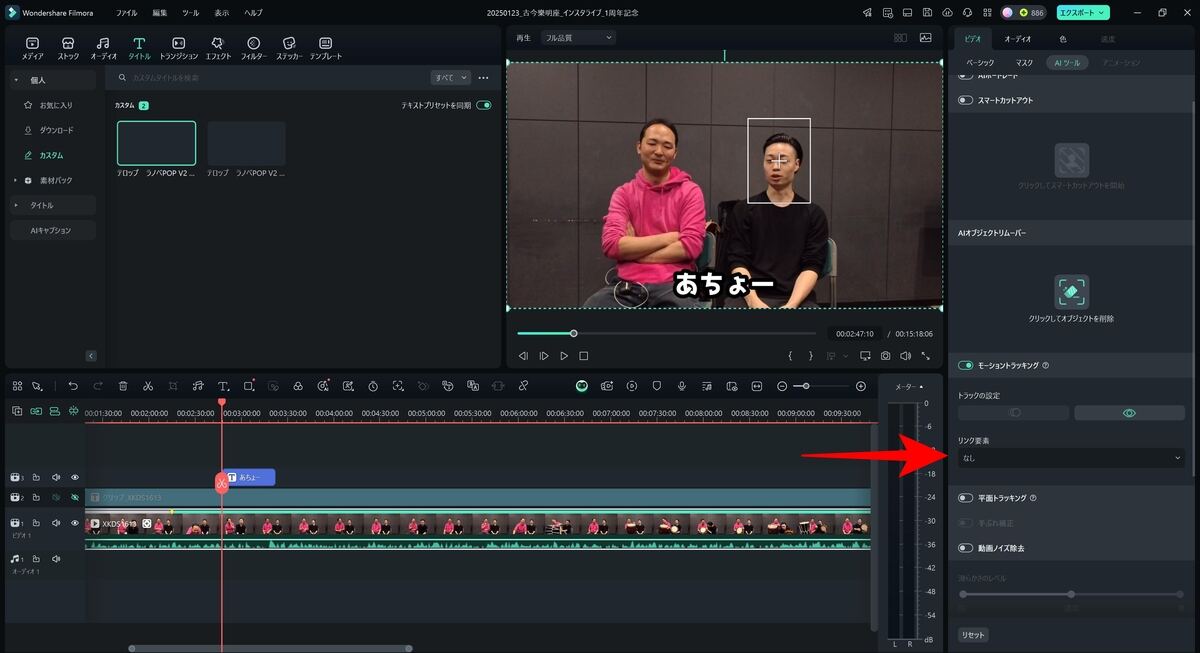
Task: Click the preview volume speaker icon
Action: tap(905, 355)
